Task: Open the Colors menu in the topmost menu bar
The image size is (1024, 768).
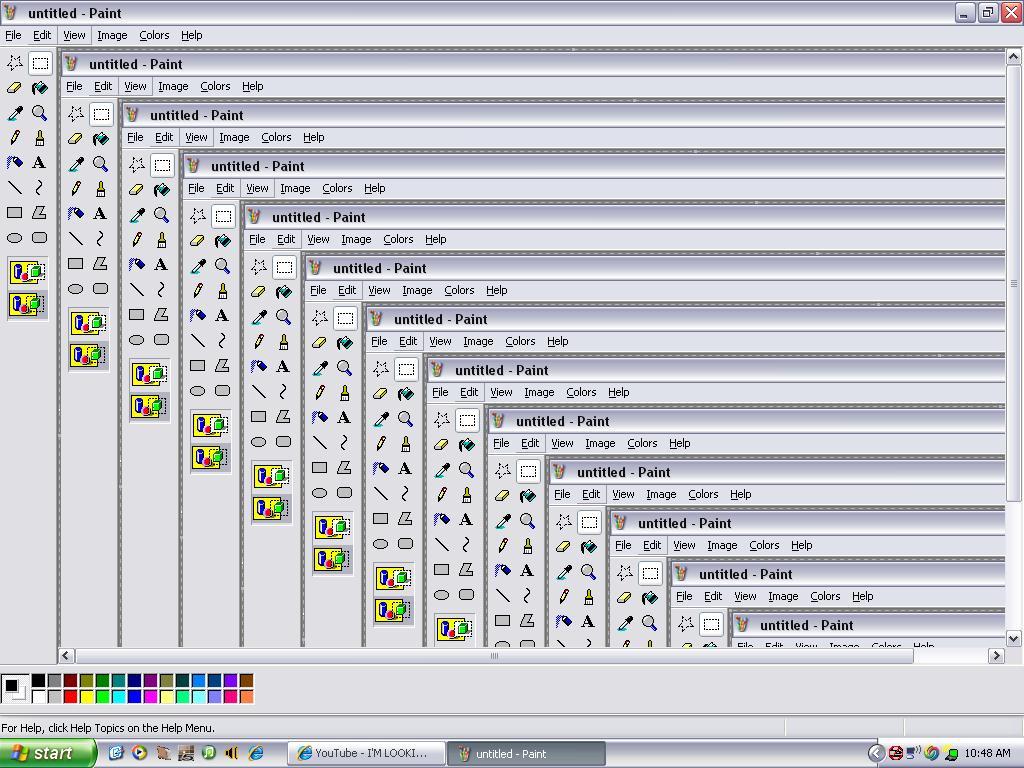Action: point(154,35)
